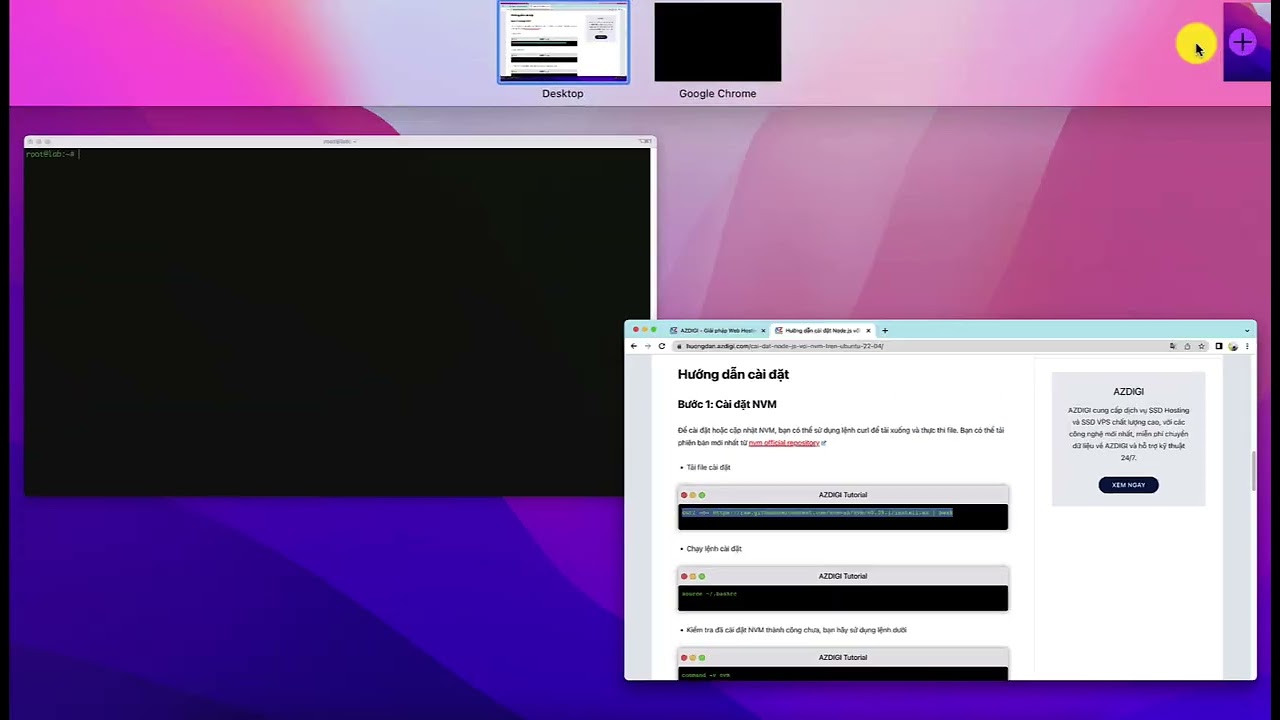Click the huongdan.azdigi.com address bar

pos(920,346)
